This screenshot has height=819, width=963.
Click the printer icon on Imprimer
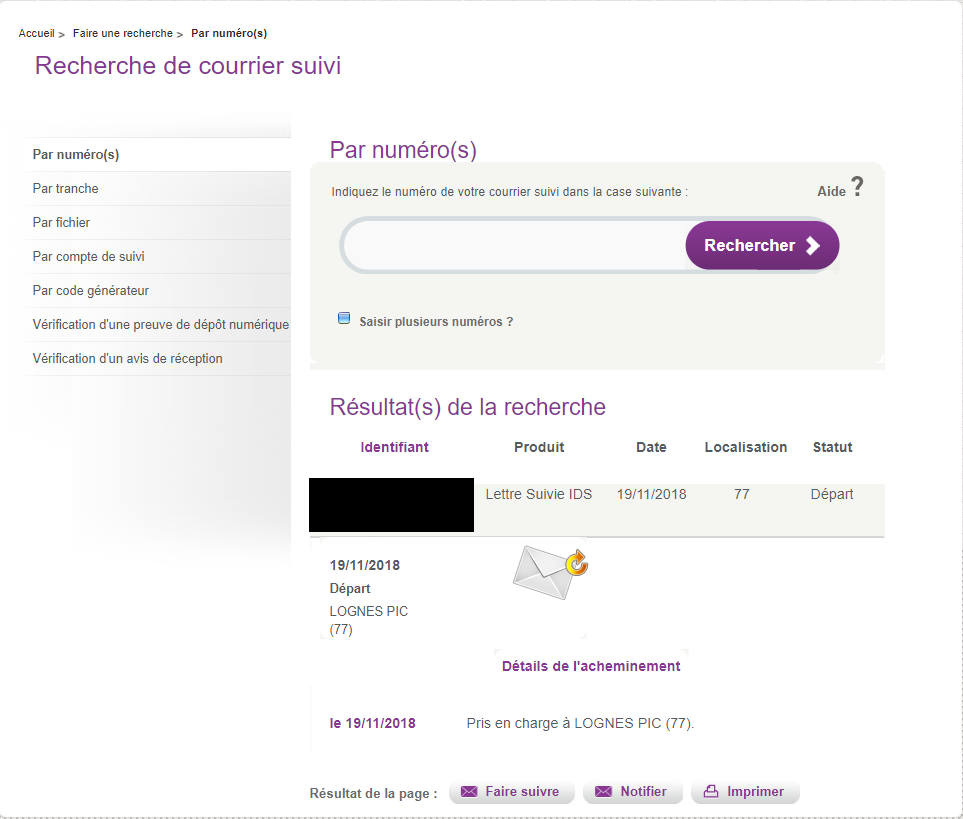711,792
